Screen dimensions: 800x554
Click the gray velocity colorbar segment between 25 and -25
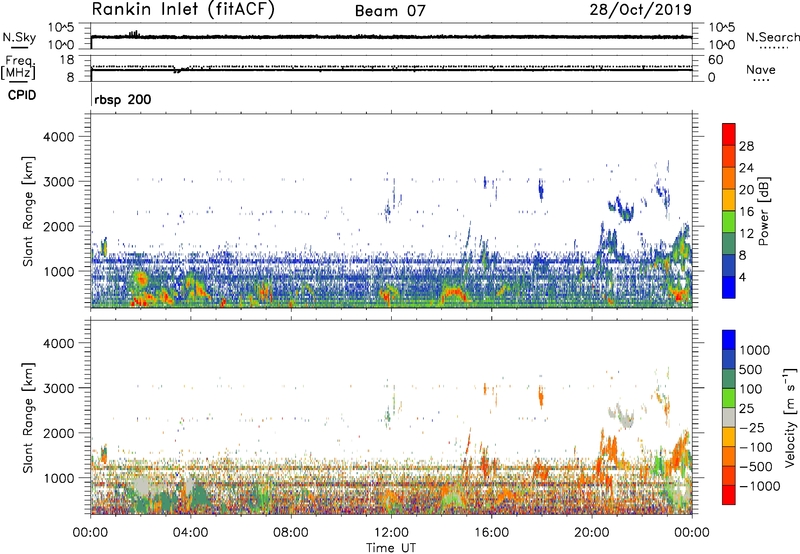pyautogui.click(x=729, y=417)
